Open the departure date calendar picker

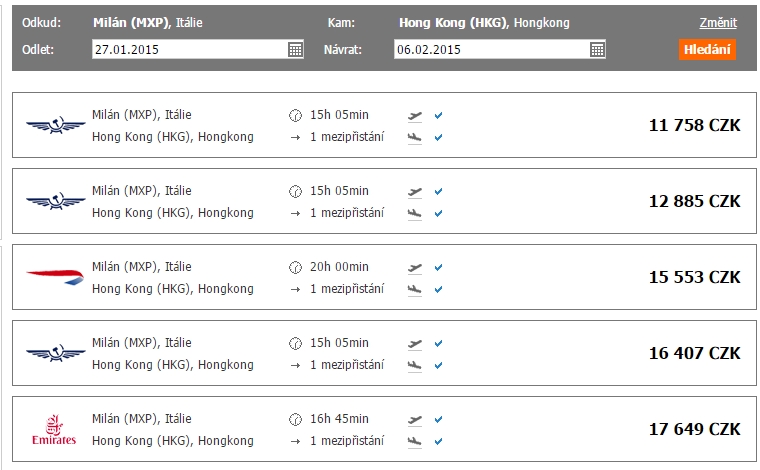[x=295, y=49]
